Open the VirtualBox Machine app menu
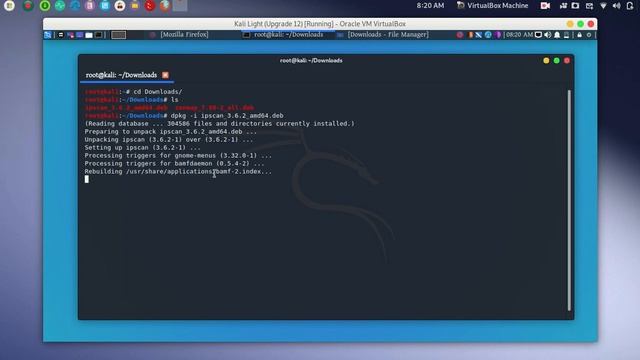 point(492,6)
